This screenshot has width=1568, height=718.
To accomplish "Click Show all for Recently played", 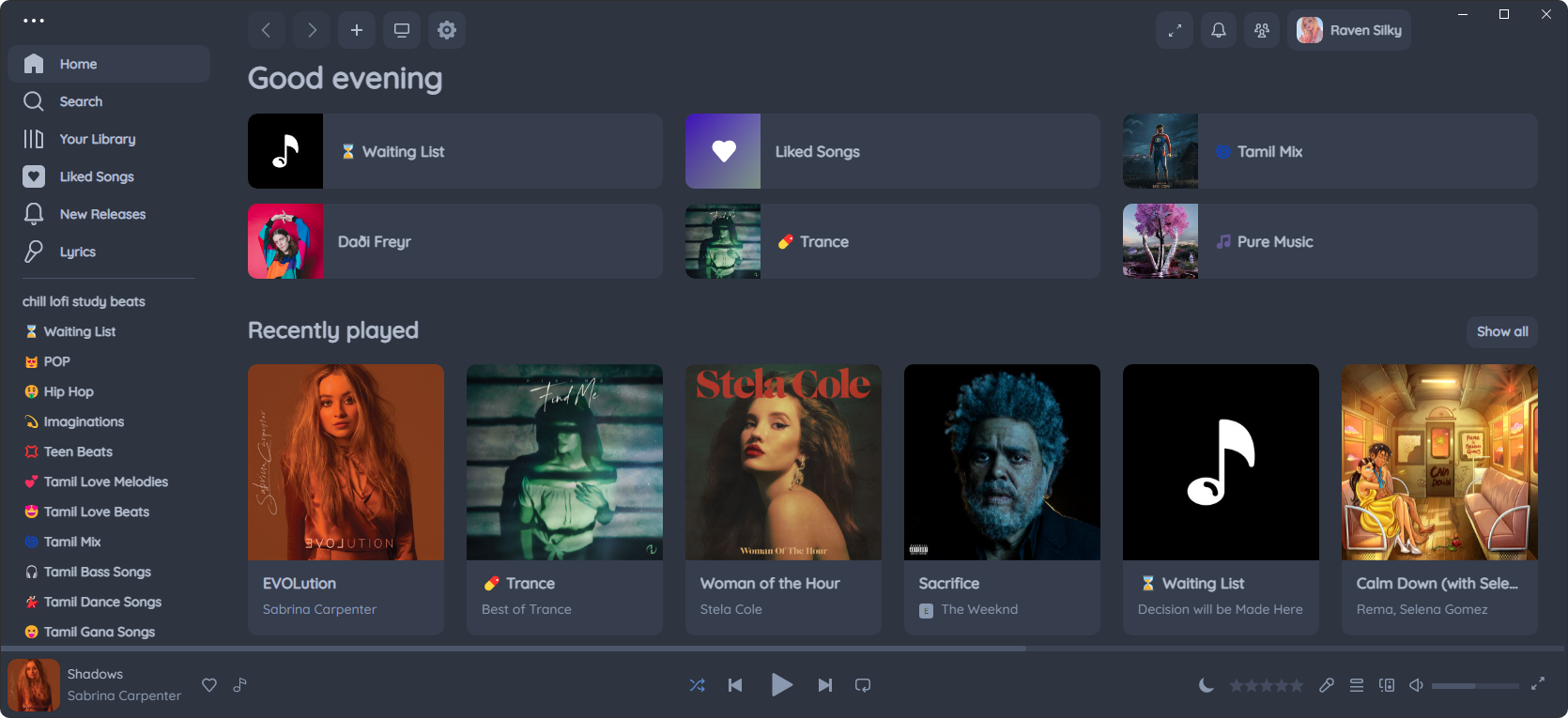I will pyautogui.click(x=1502, y=331).
